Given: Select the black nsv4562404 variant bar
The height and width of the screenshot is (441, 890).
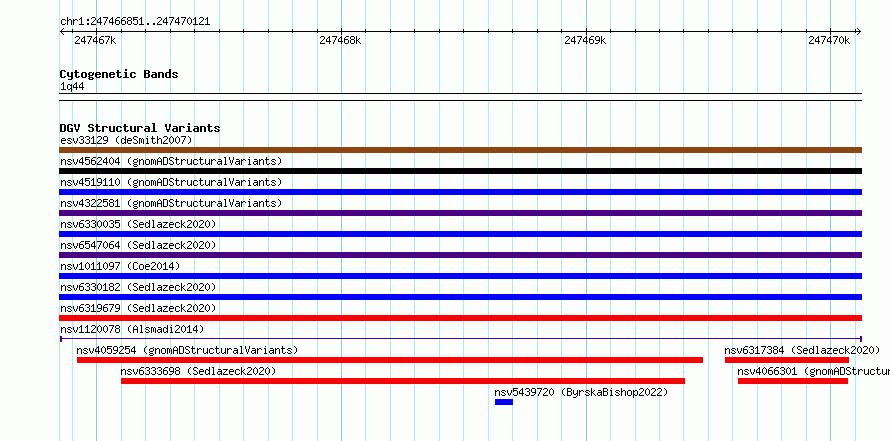Looking at the screenshot, I should click(x=460, y=171).
